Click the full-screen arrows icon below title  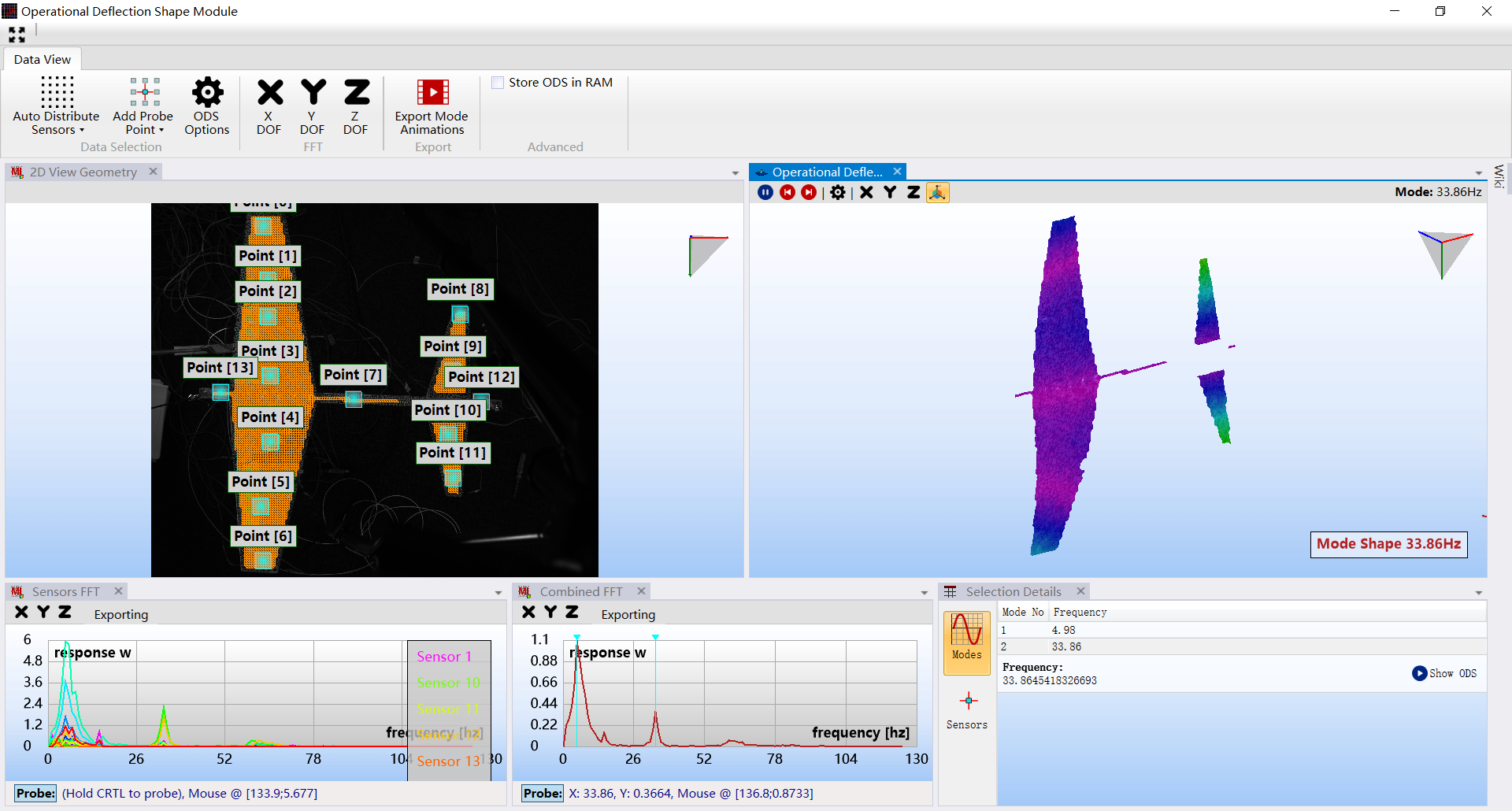pyautogui.click(x=17, y=34)
